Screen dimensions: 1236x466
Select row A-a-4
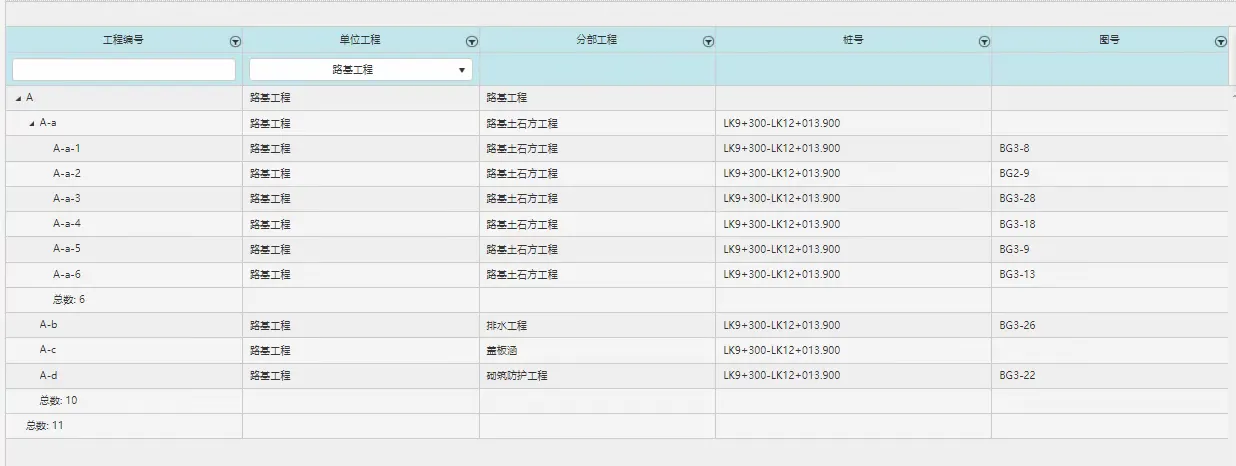point(617,225)
